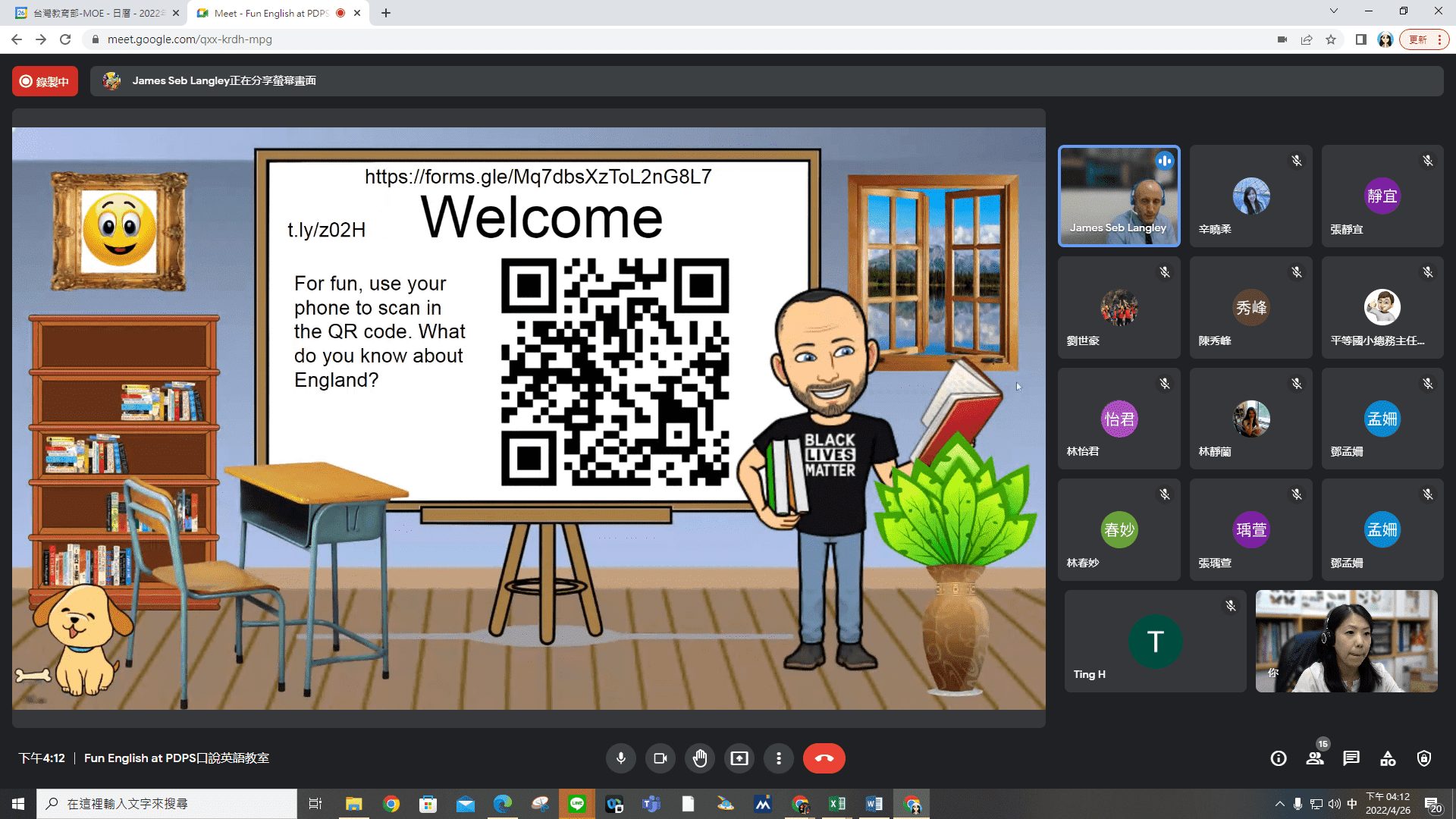This screenshot has height=819, width=1456.
Task: Open Microsoft Teams from taskbar
Action: point(651,804)
